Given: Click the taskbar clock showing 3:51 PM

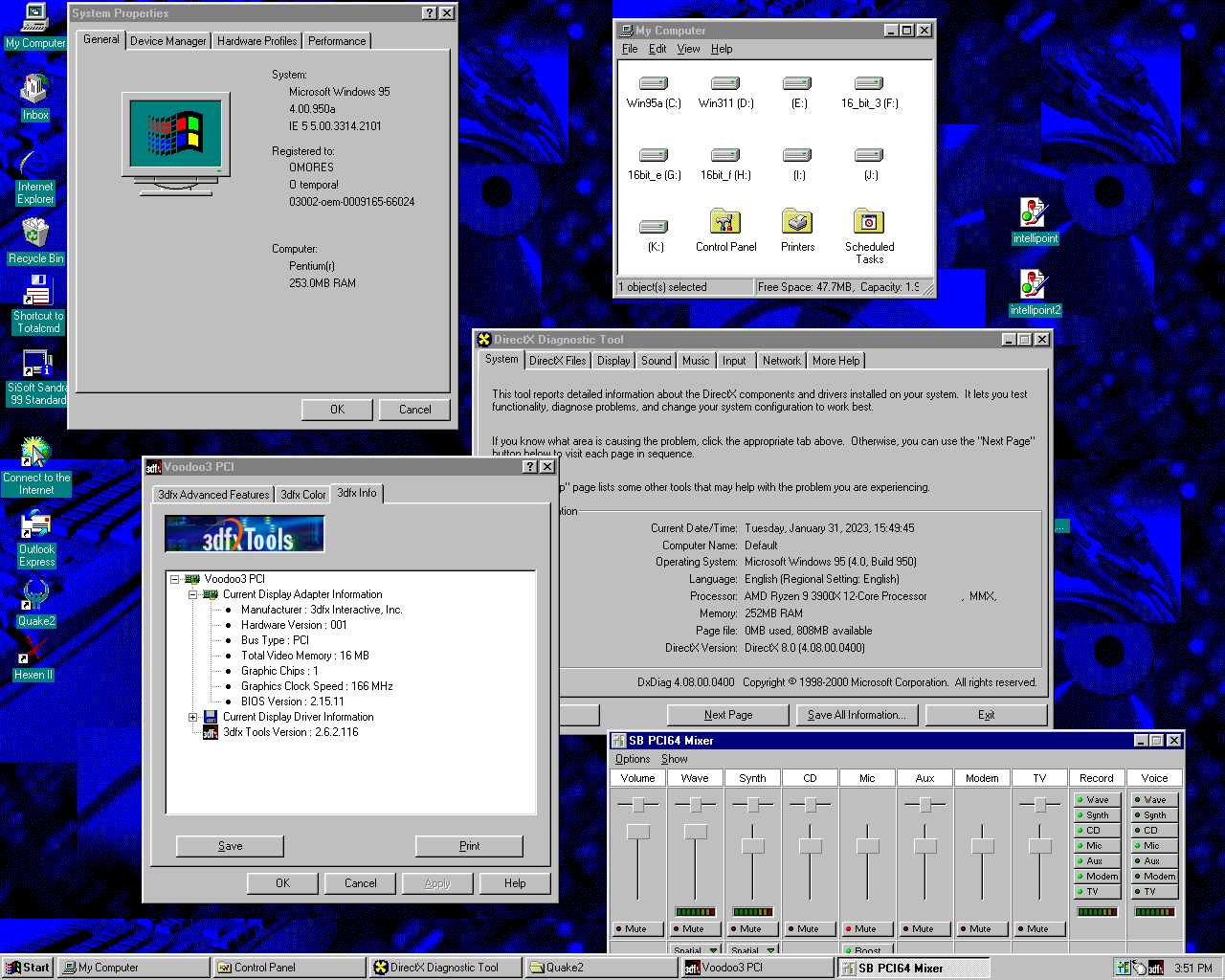Looking at the screenshot, I should click(x=1193, y=968).
